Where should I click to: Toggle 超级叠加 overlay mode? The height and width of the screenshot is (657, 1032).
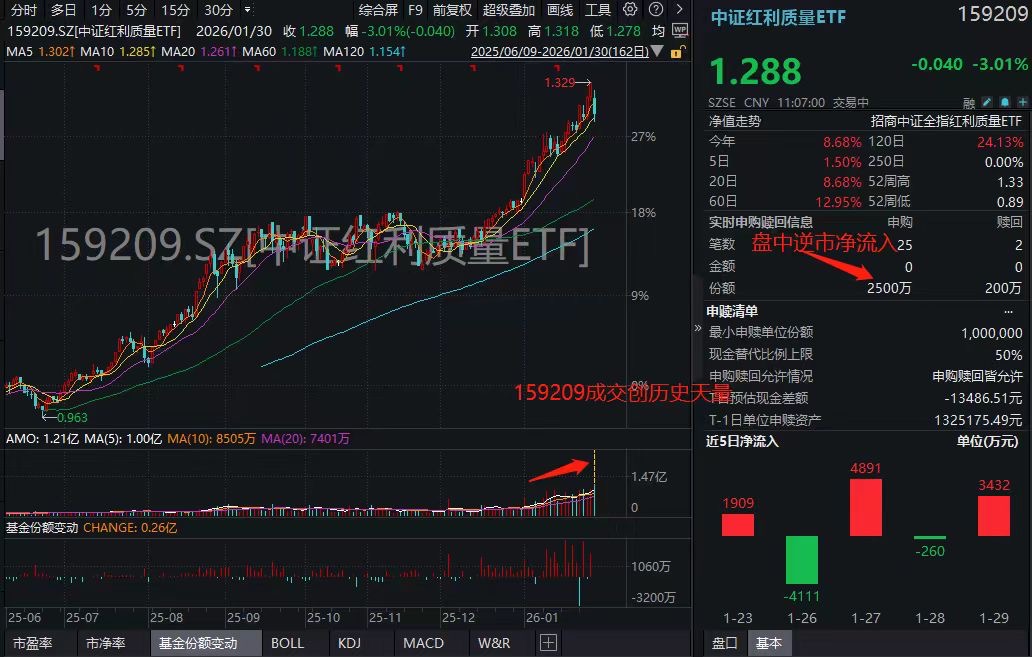[x=509, y=11]
